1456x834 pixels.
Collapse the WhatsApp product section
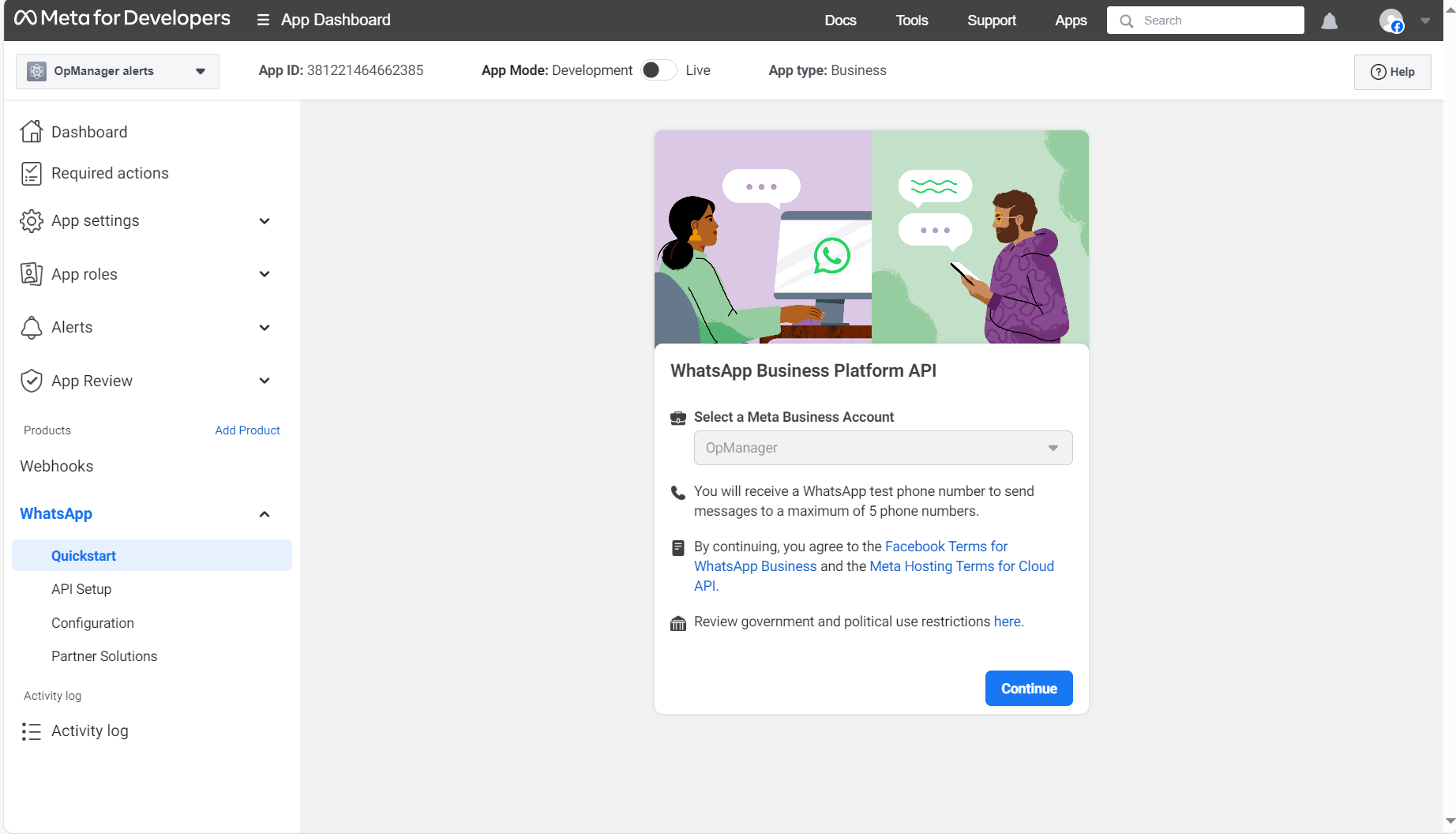265,514
